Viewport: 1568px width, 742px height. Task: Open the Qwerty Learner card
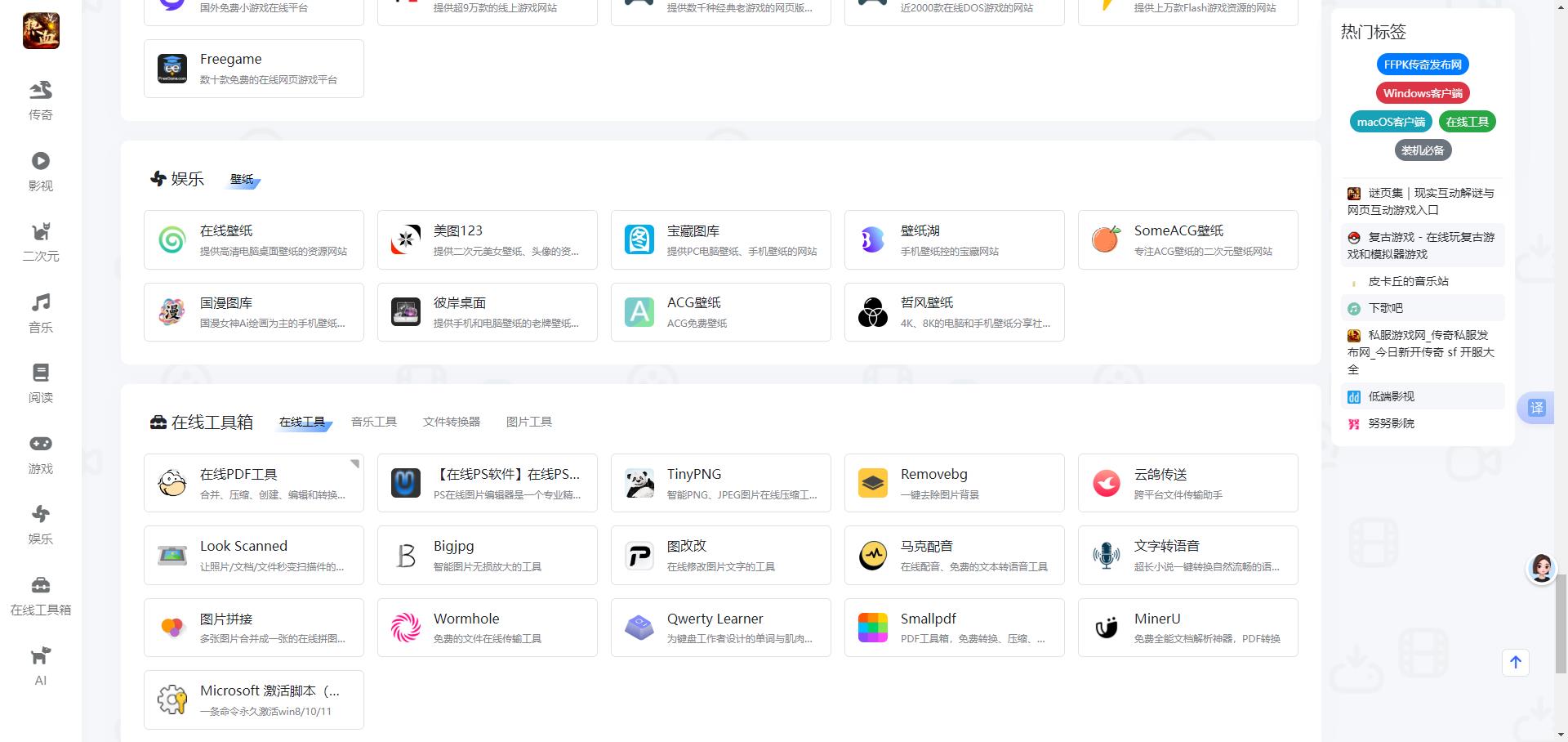[x=721, y=628]
